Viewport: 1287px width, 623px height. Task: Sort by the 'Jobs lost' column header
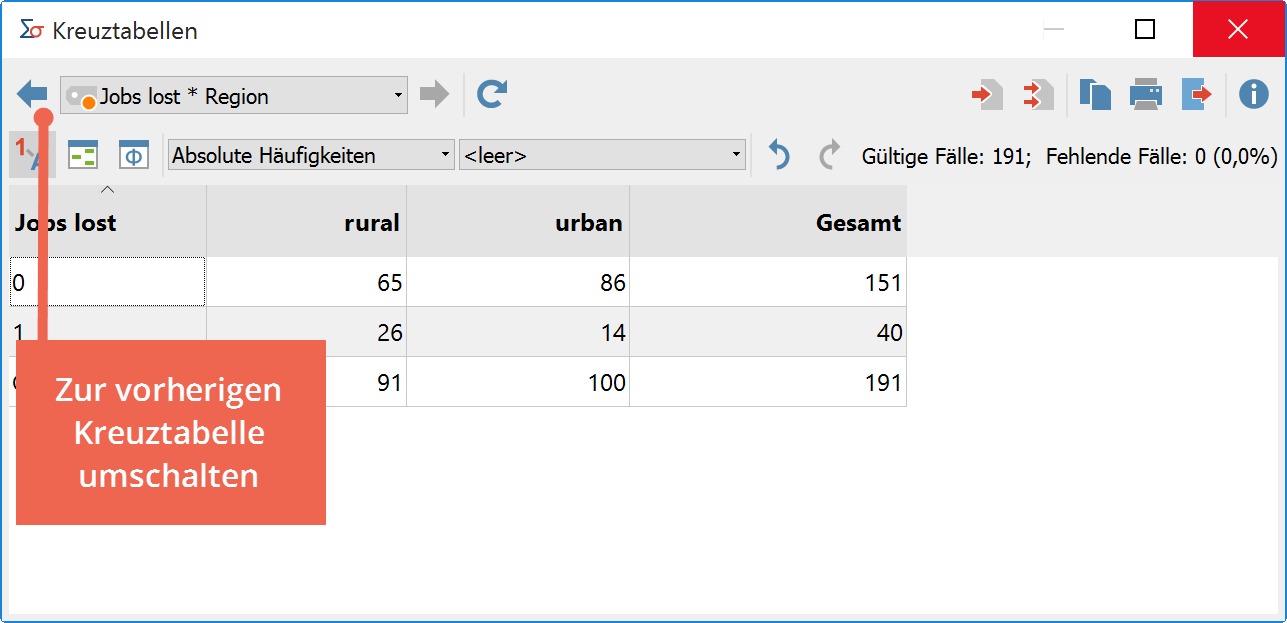(x=108, y=222)
